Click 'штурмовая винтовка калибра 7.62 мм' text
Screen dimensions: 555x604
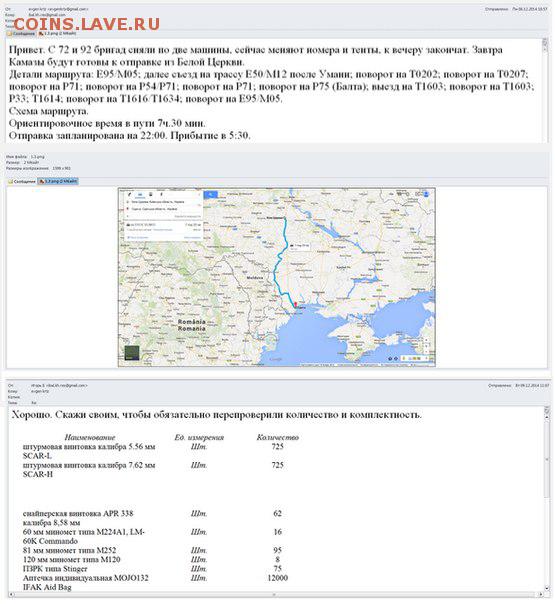tap(89, 465)
